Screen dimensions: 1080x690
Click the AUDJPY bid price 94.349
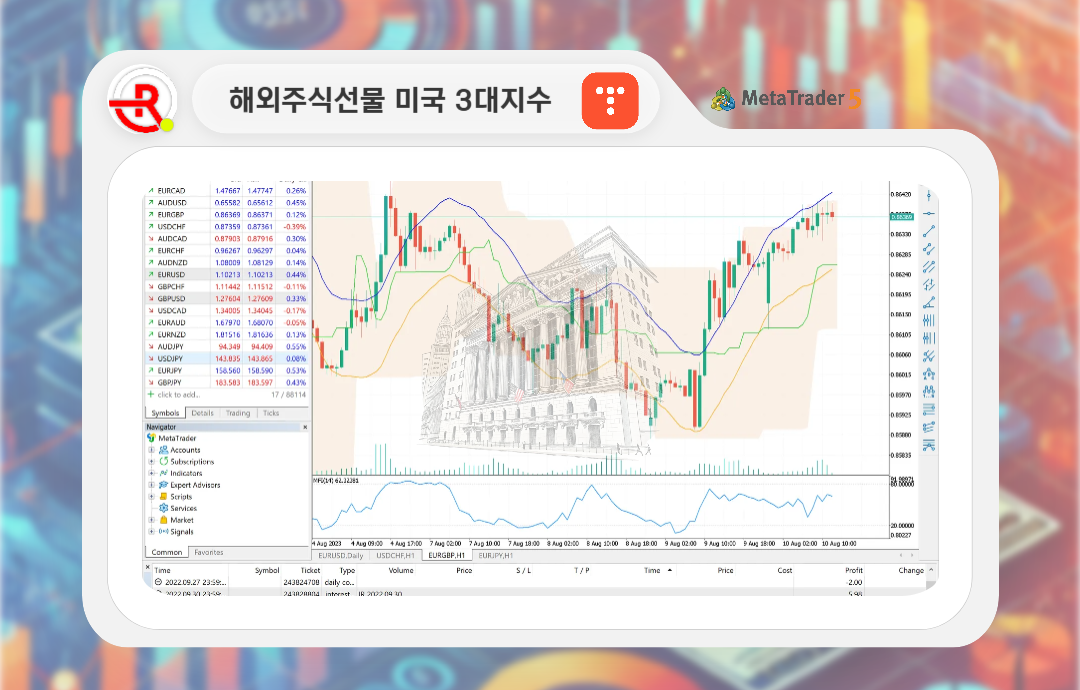coord(229,347)
